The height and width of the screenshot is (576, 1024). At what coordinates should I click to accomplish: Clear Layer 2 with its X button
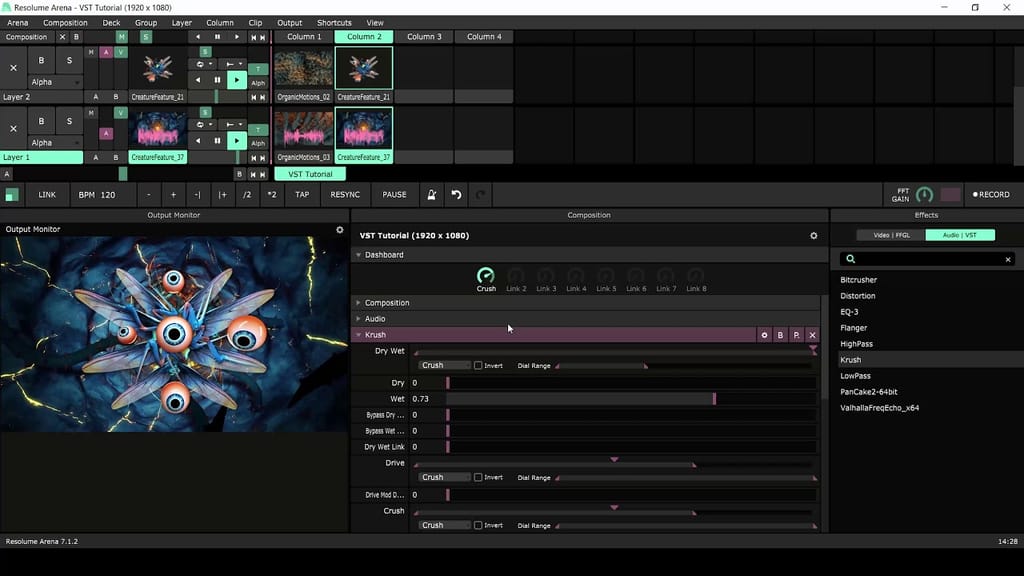(x=13, y=68)
